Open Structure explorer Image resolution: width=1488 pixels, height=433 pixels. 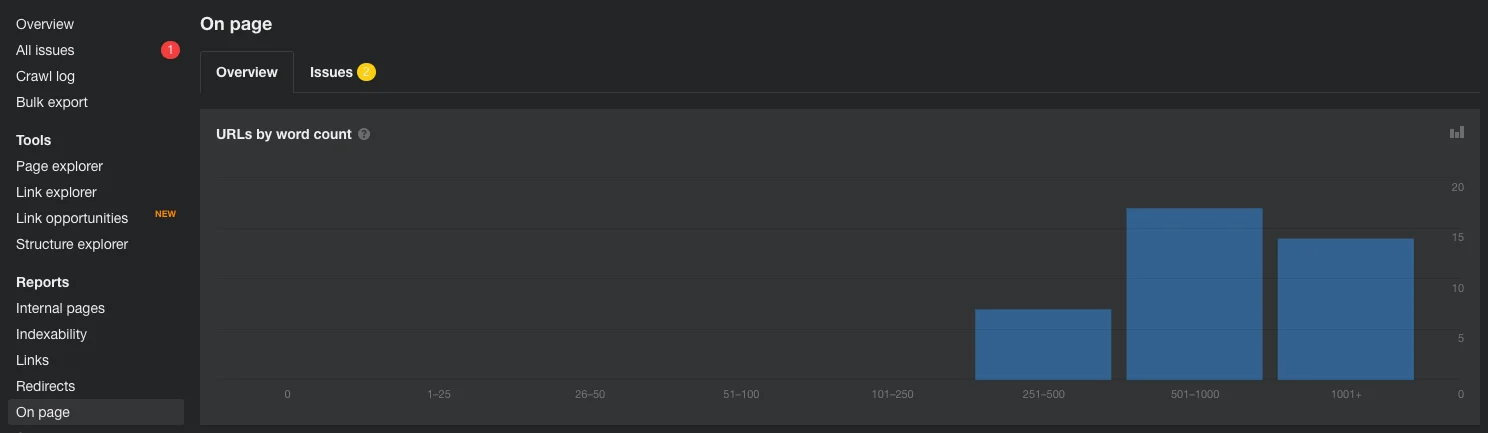click(x=72, y=244)
